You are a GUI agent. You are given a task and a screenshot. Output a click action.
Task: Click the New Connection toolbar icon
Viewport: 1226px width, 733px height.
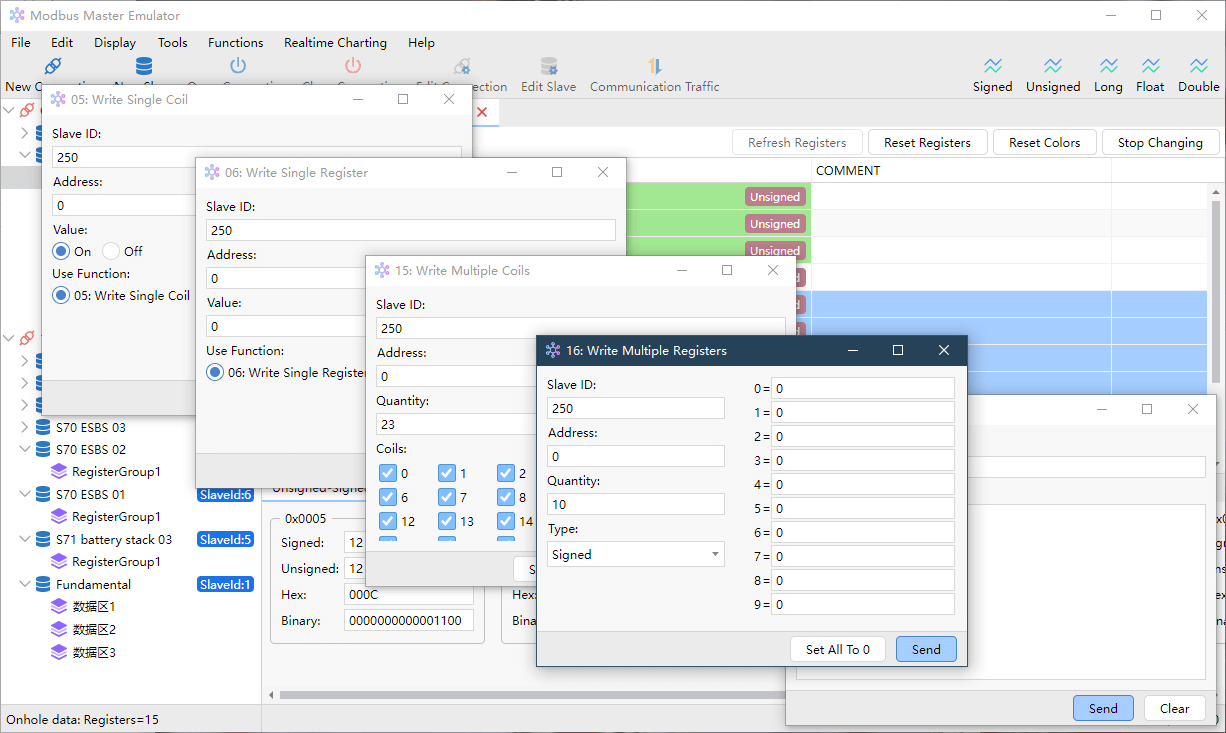53,67
